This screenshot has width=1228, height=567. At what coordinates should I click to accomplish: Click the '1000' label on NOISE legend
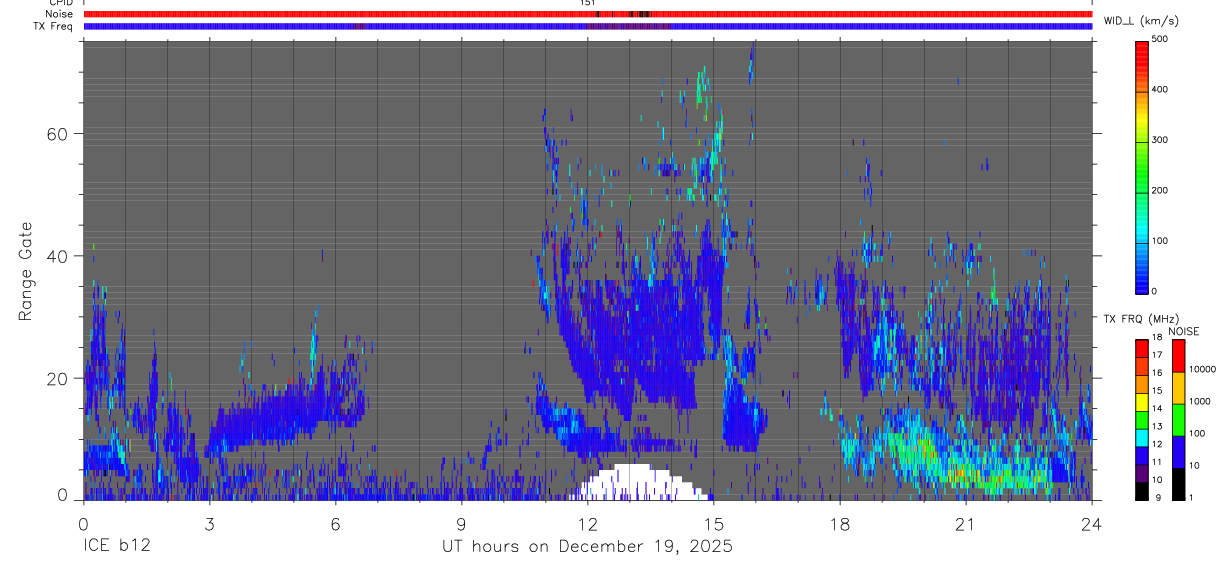(x=1202, y=401)
